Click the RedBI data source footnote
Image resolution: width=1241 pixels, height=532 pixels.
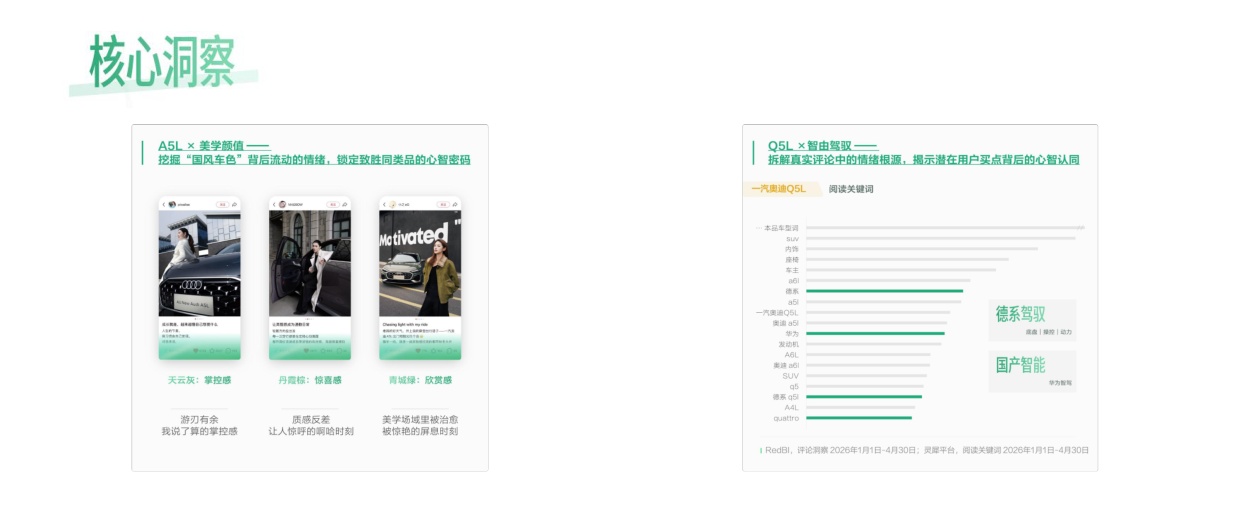[927, 450]
